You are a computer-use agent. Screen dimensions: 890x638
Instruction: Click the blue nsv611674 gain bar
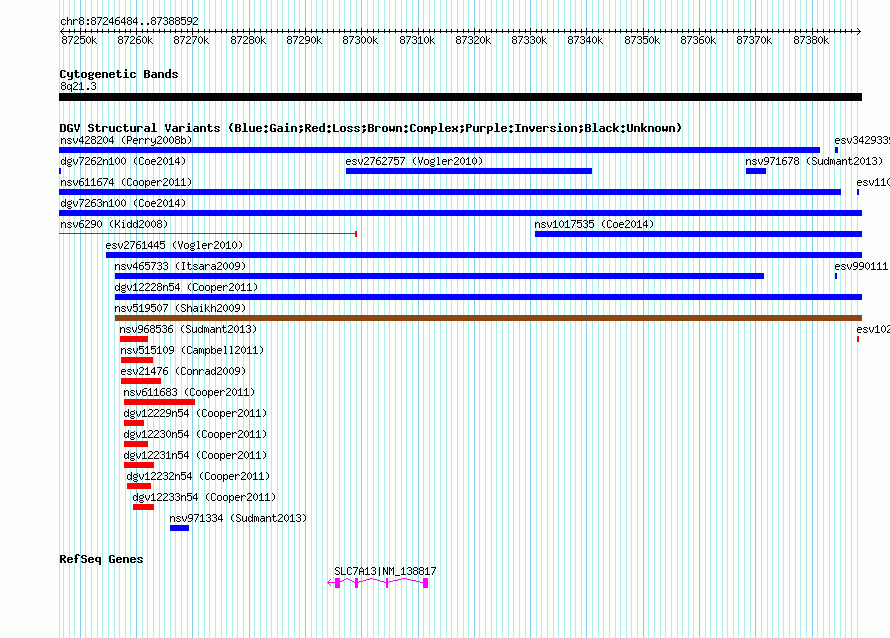point(450,192)
